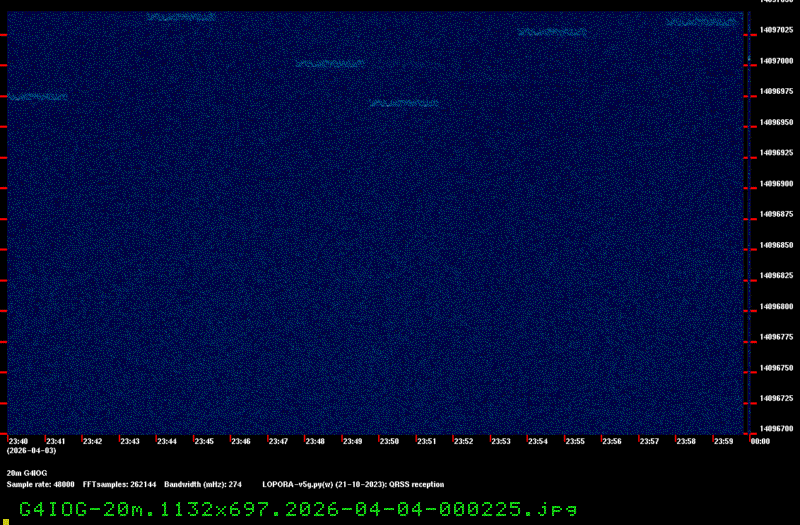Click the signal trace at 14097000 near 23:48
This screenshot has width=800, height=525.
330,64
